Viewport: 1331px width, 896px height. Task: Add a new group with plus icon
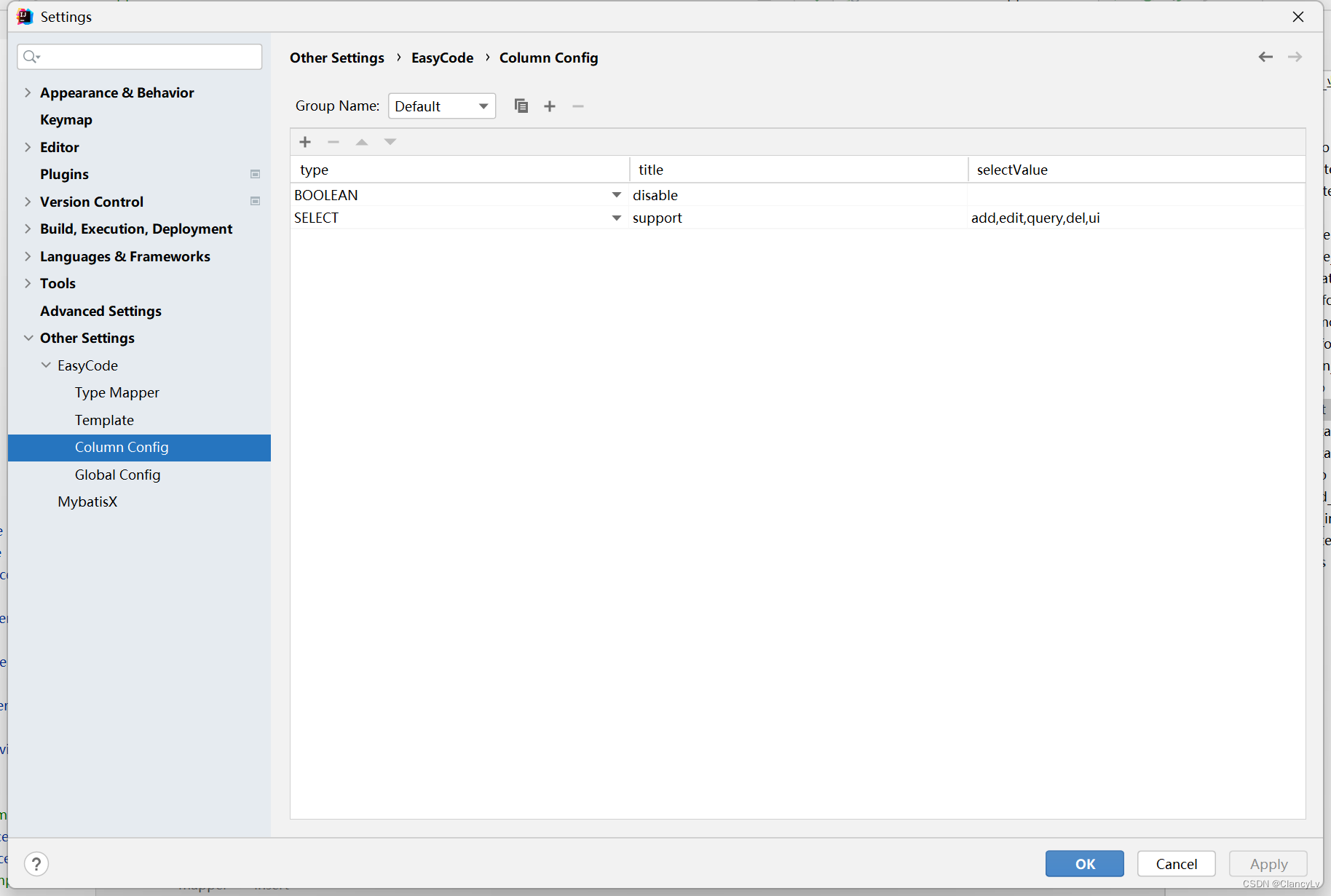click(x=550, y=106)
